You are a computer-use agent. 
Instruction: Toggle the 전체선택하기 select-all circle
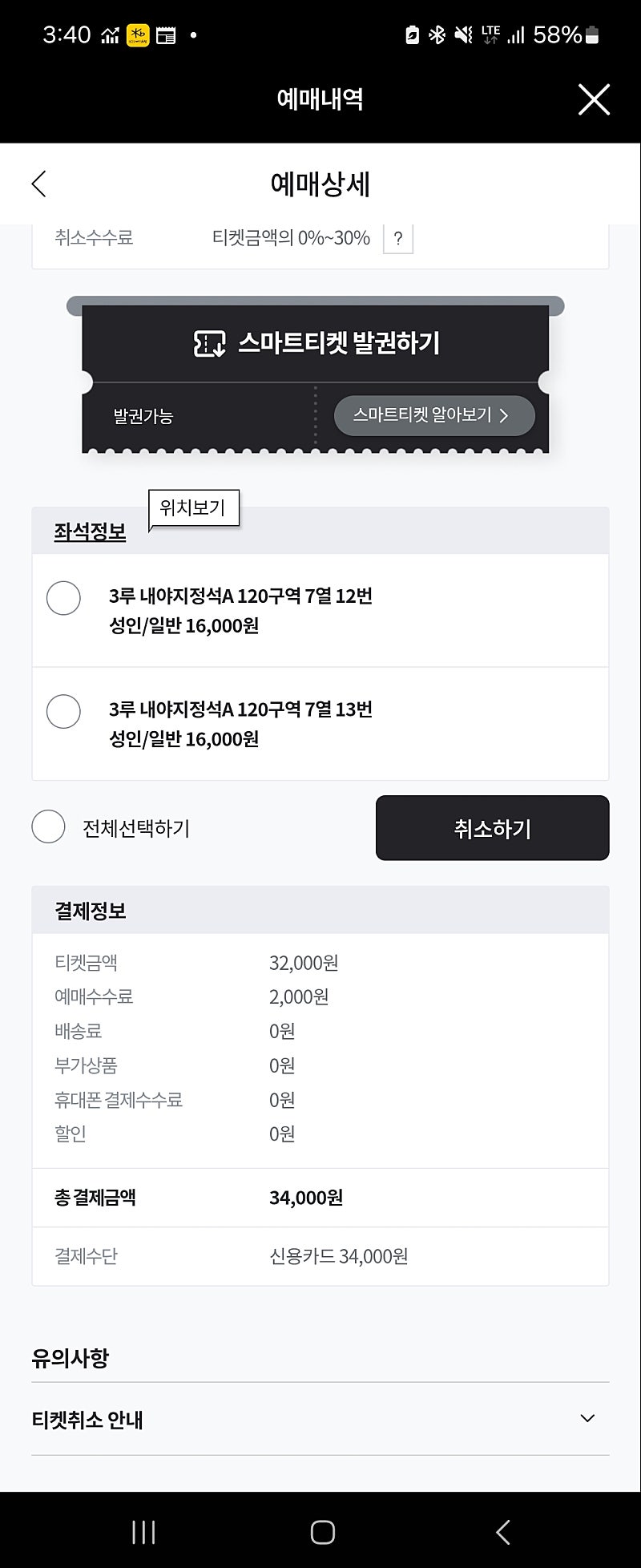coord(48,826)
